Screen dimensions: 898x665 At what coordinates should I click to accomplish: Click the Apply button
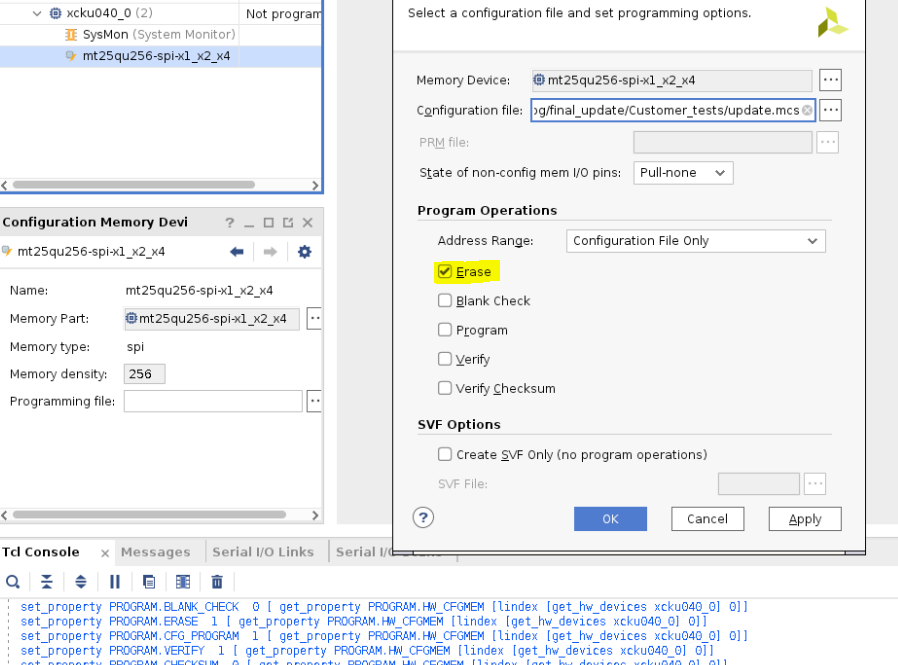(804, 519)
